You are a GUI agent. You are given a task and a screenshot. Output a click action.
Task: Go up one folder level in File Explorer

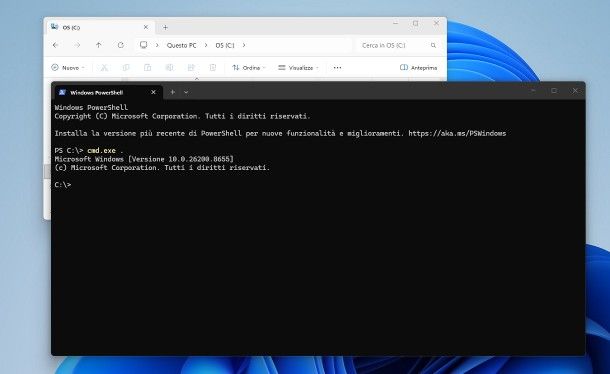(99, 45)
